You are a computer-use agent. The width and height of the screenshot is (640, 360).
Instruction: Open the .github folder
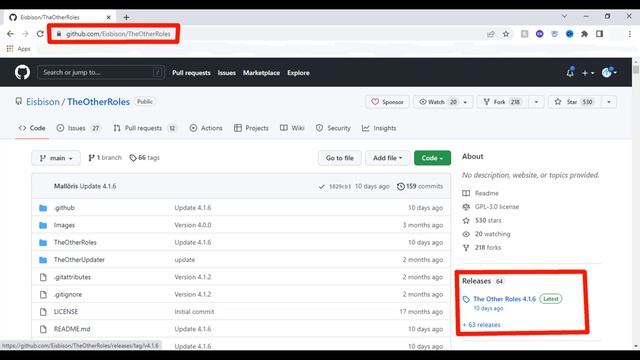point(64,208)
